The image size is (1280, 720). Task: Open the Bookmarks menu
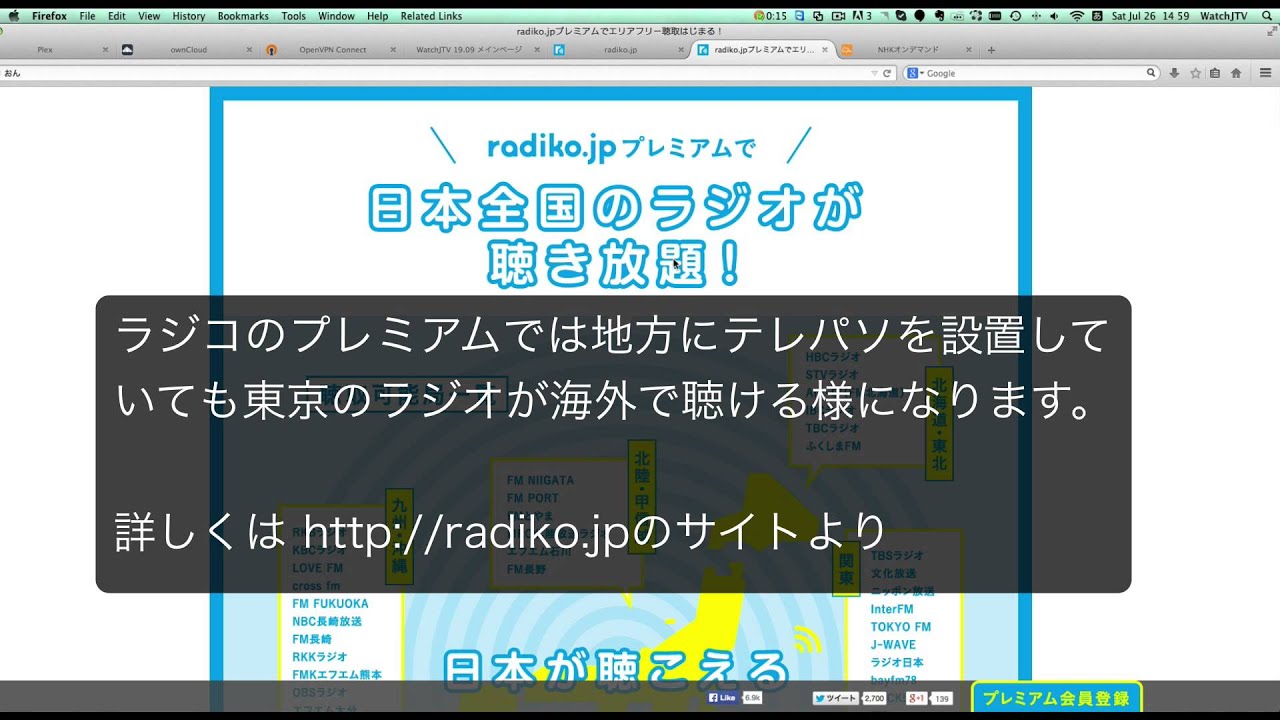(243, 16)
